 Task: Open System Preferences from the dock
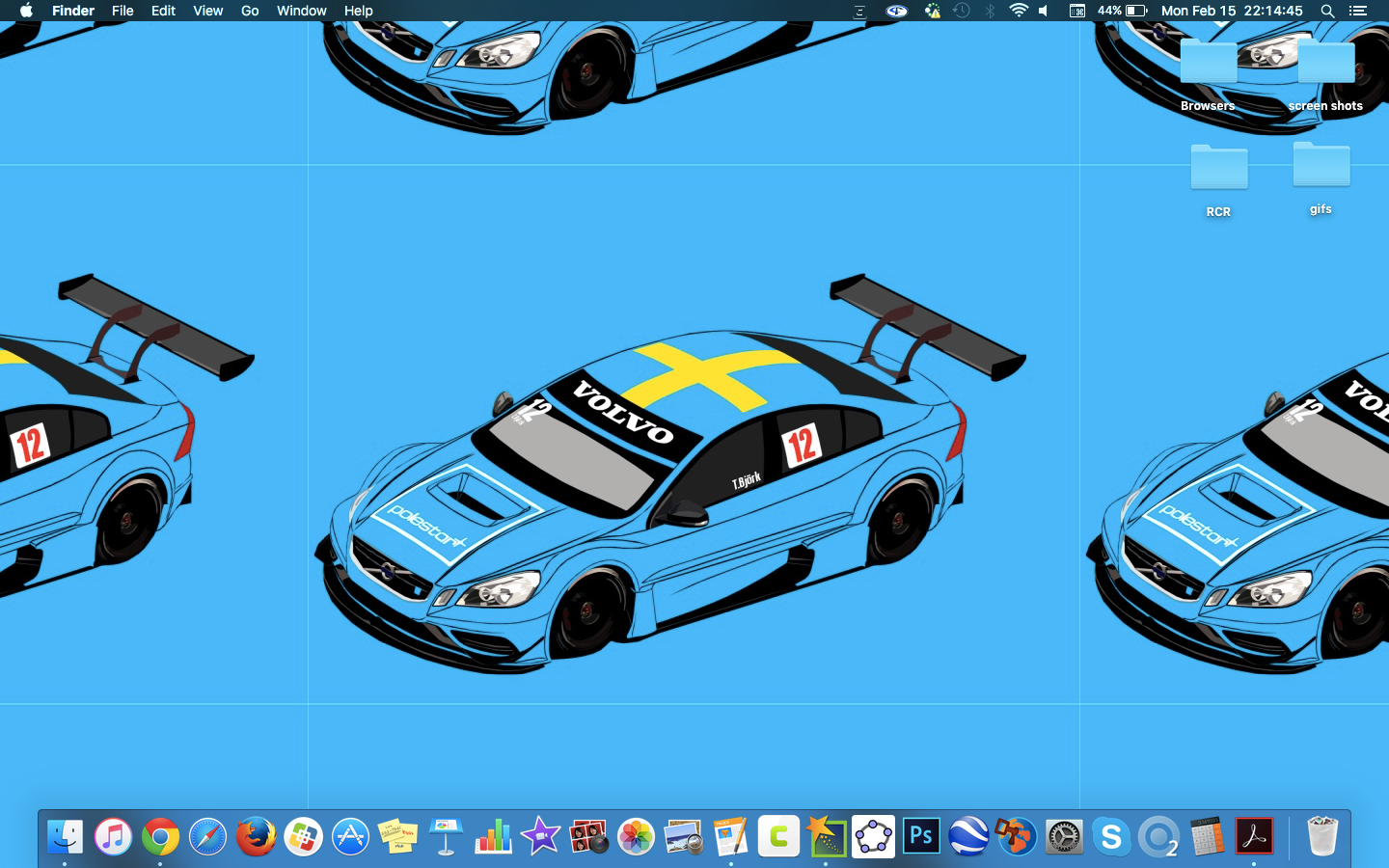point(1064,836)
